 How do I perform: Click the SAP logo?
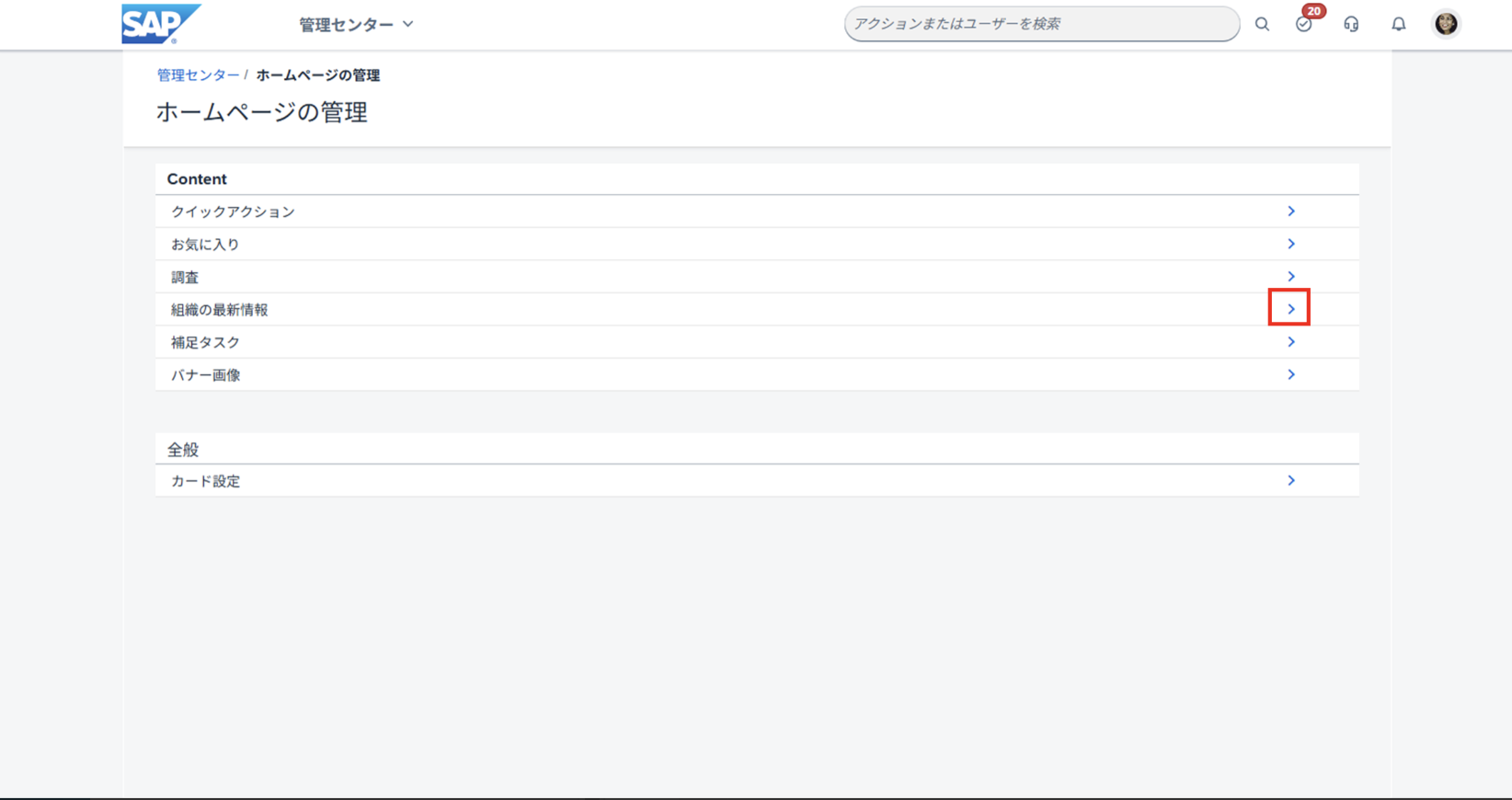160,24
